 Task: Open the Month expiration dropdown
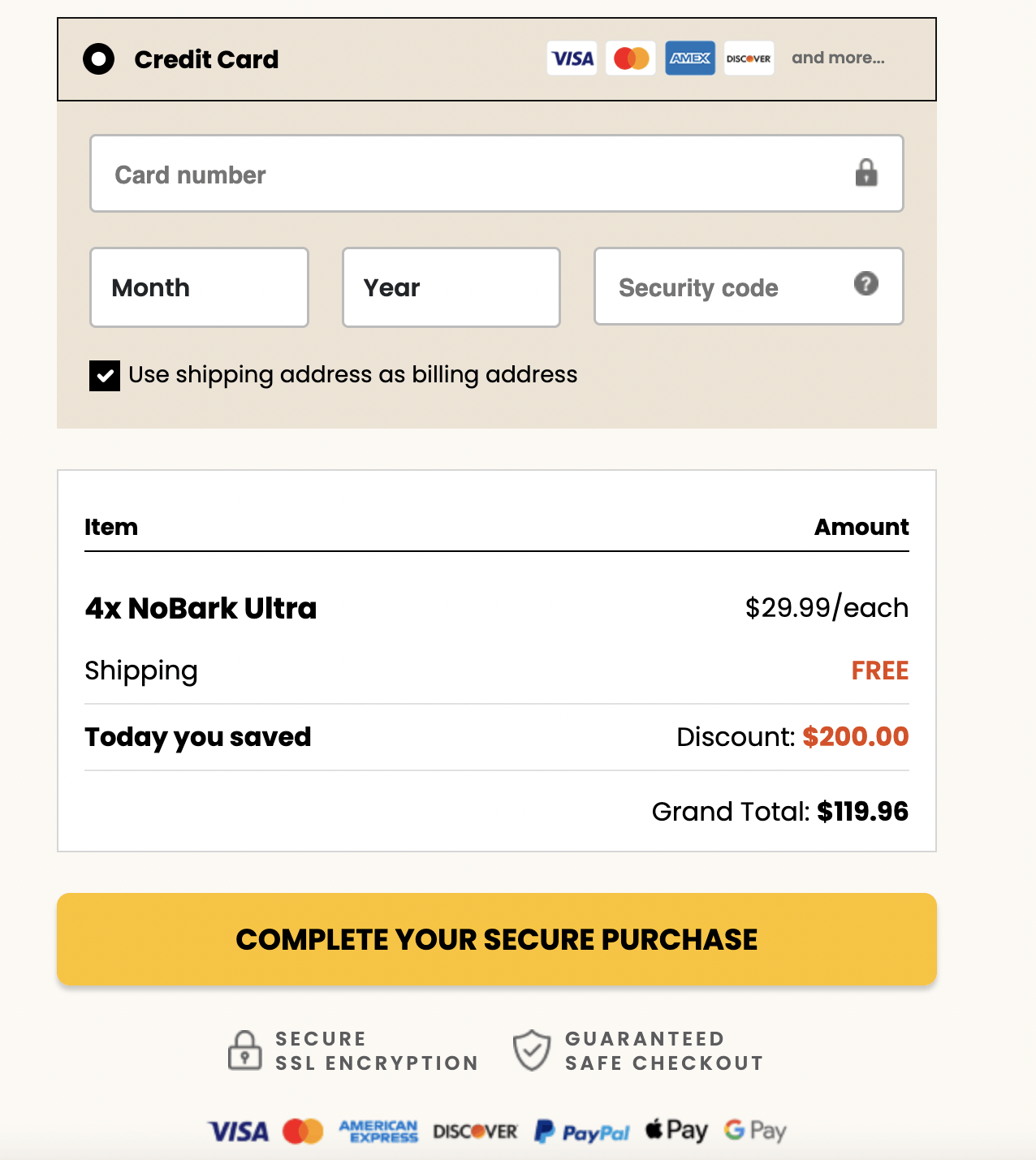coord(198,287)
